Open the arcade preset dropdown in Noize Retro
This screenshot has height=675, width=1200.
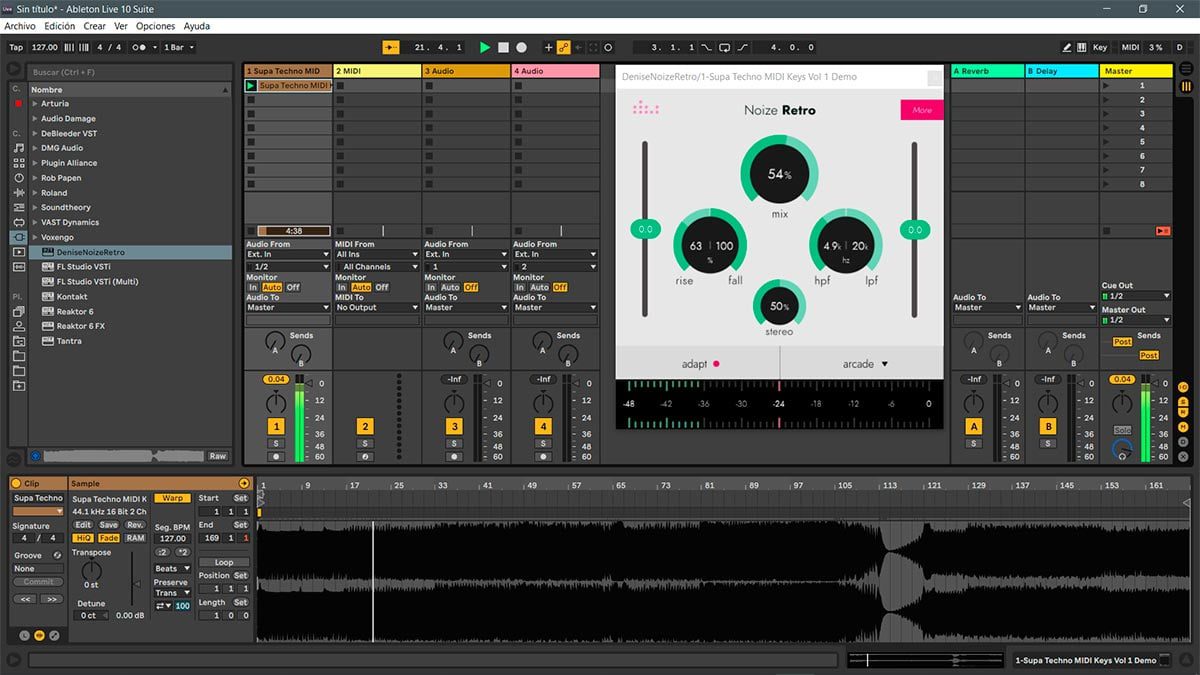click(865, 364)
